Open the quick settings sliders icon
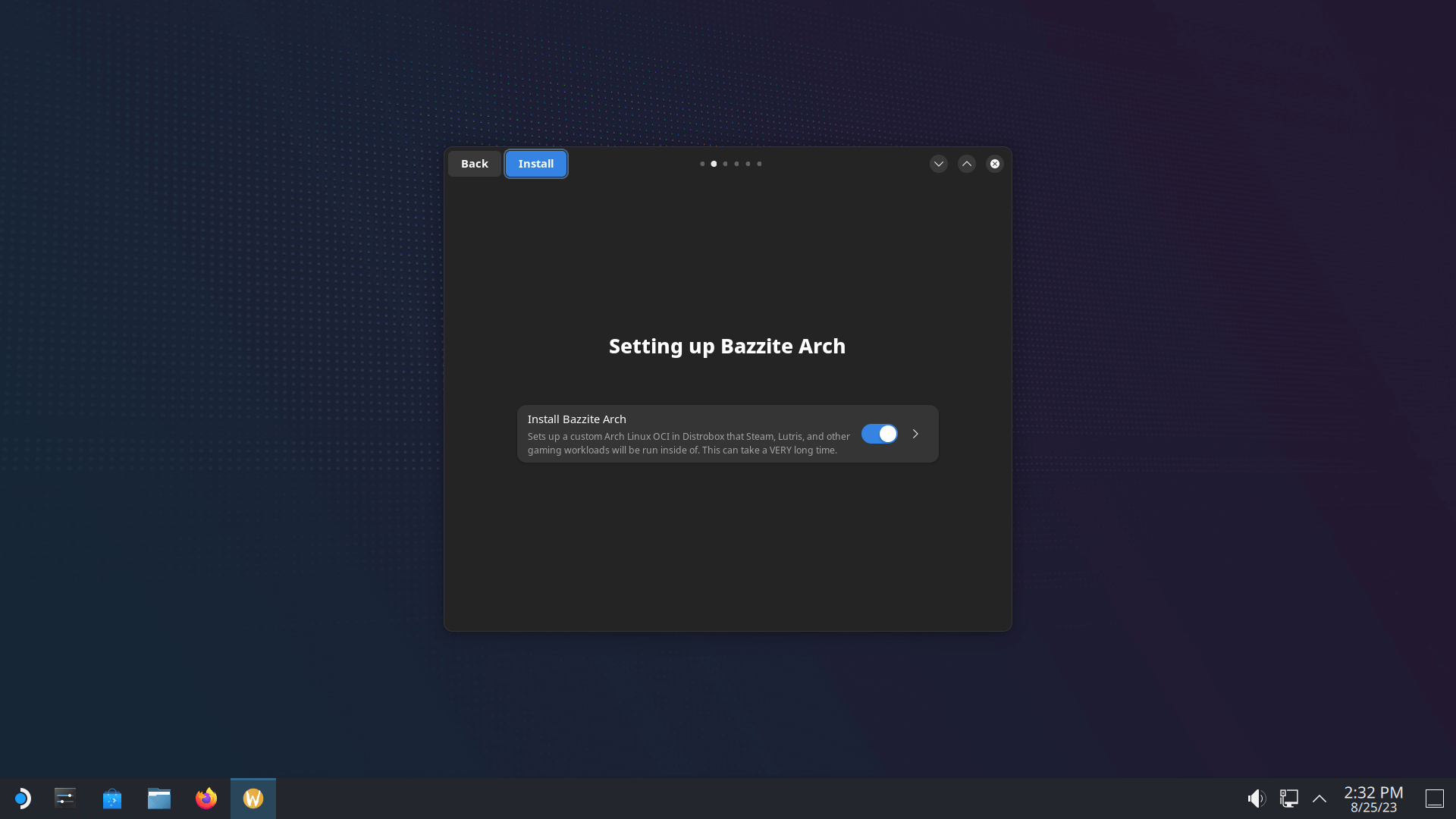 click(64, 798)
